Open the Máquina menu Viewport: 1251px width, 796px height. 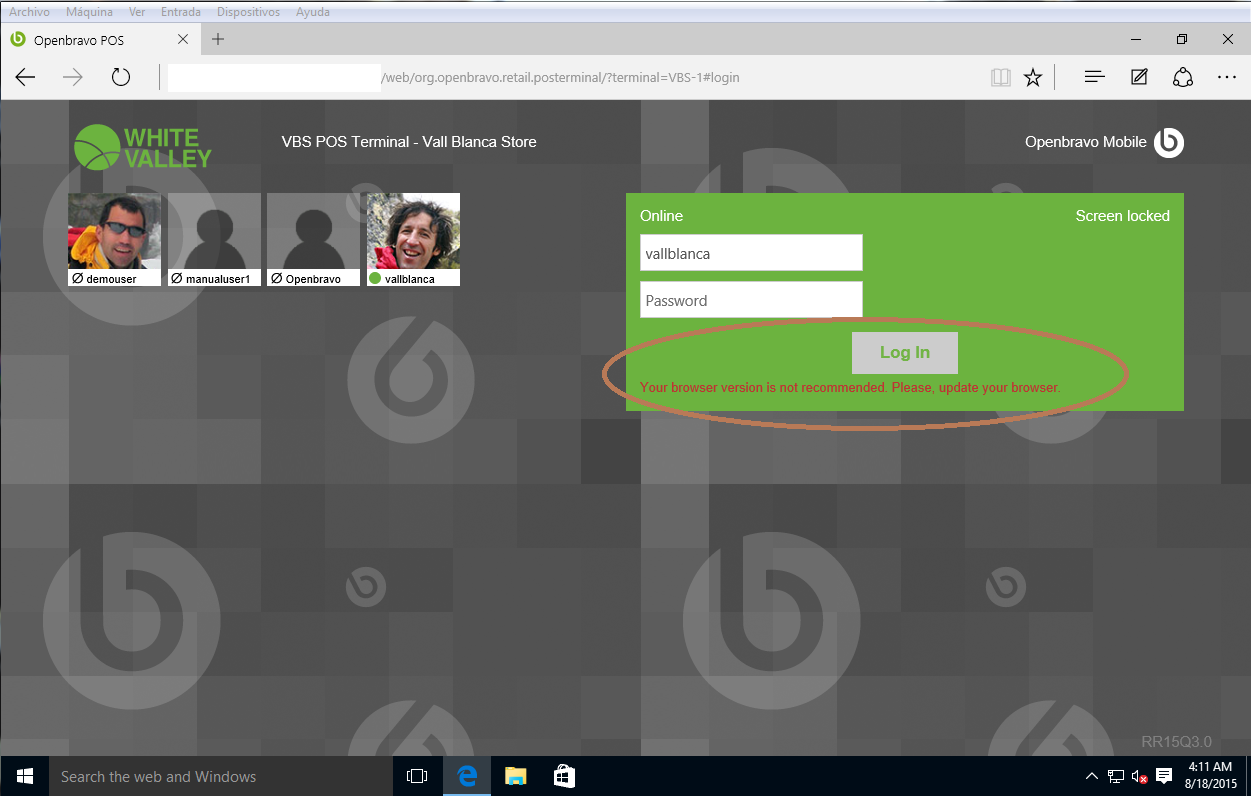[89, 12]
